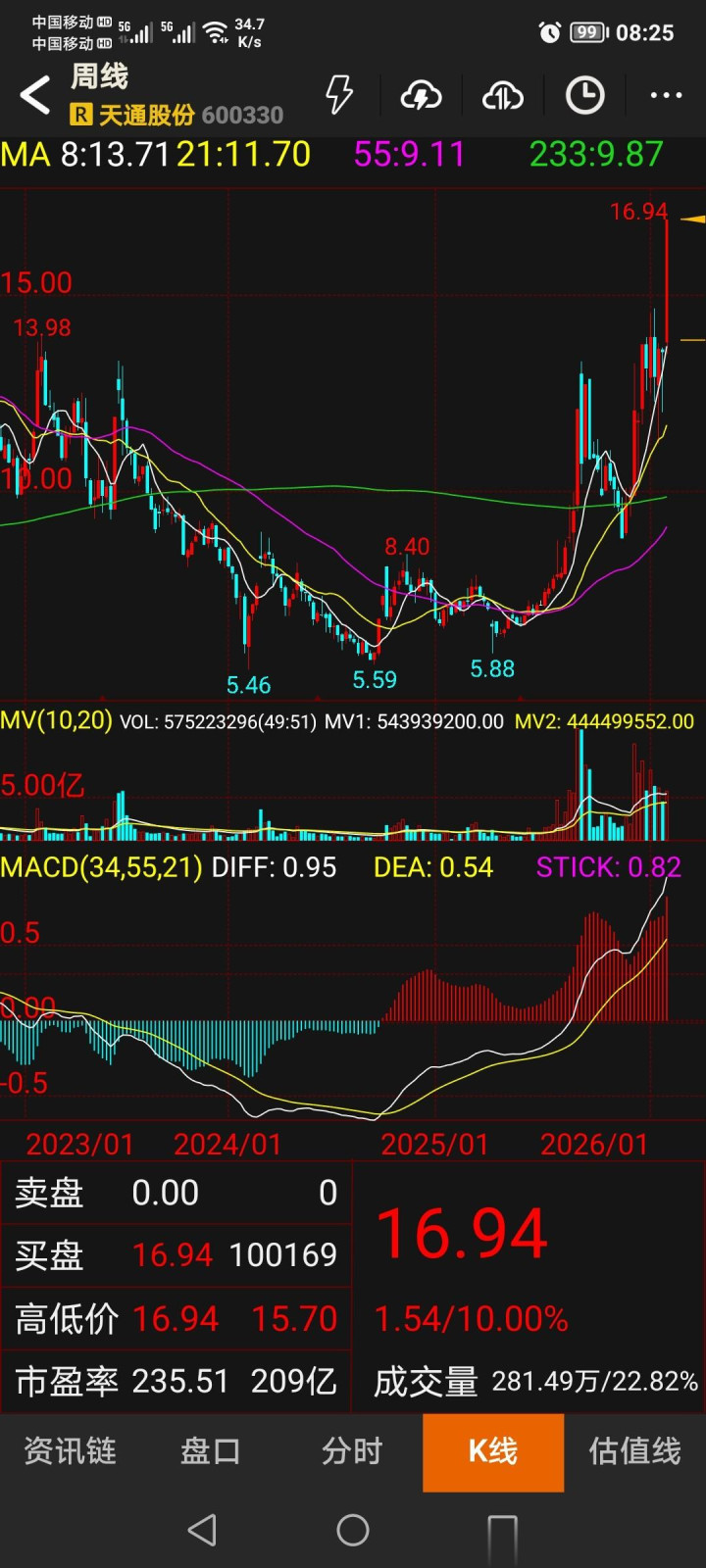Tap the yellow R badge icon
Image resolution: width=706 pixels, height=1568 pixels.
pos(80,116)
